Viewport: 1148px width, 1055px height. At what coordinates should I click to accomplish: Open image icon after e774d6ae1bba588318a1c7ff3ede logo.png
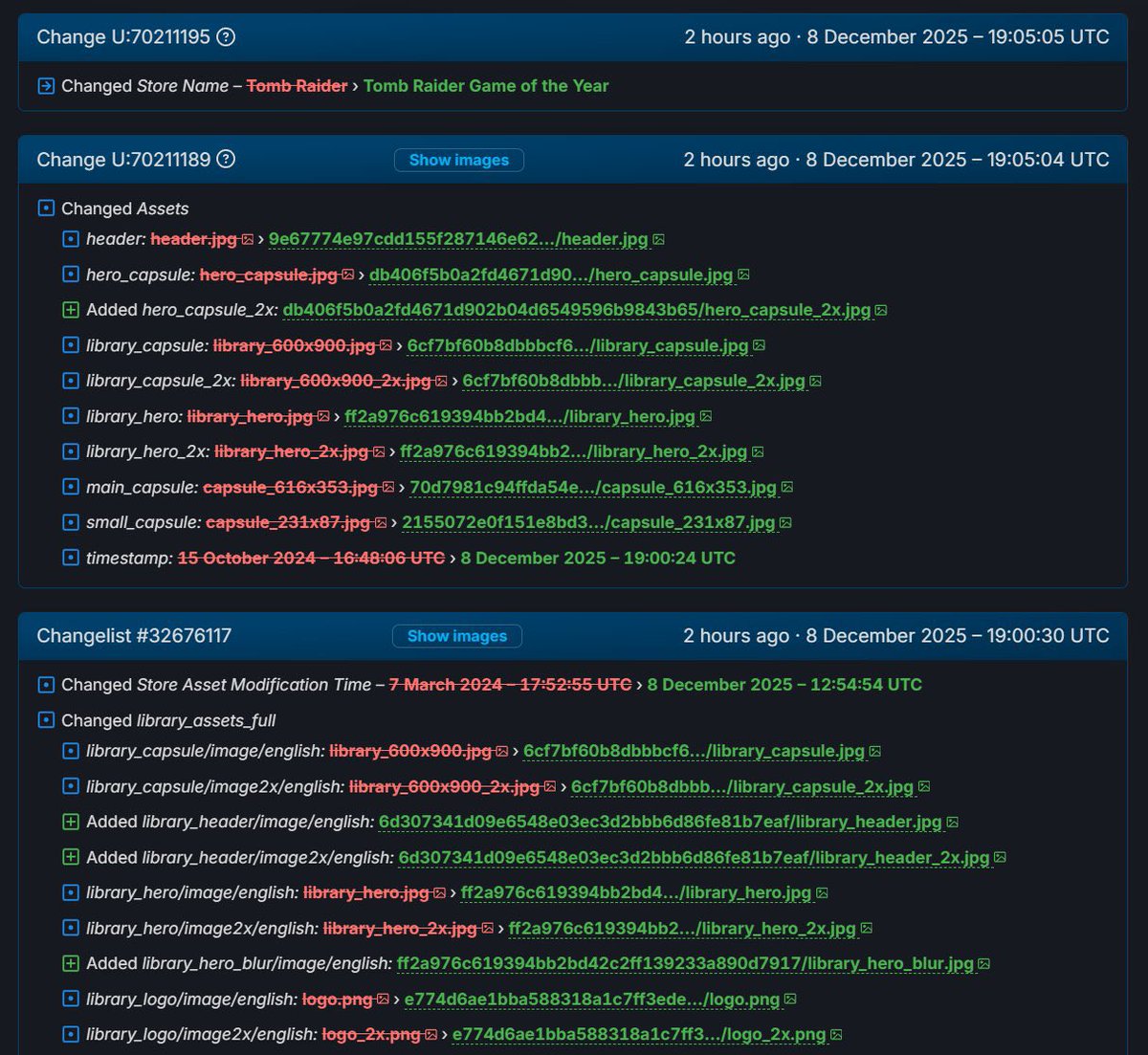(790, 999)
